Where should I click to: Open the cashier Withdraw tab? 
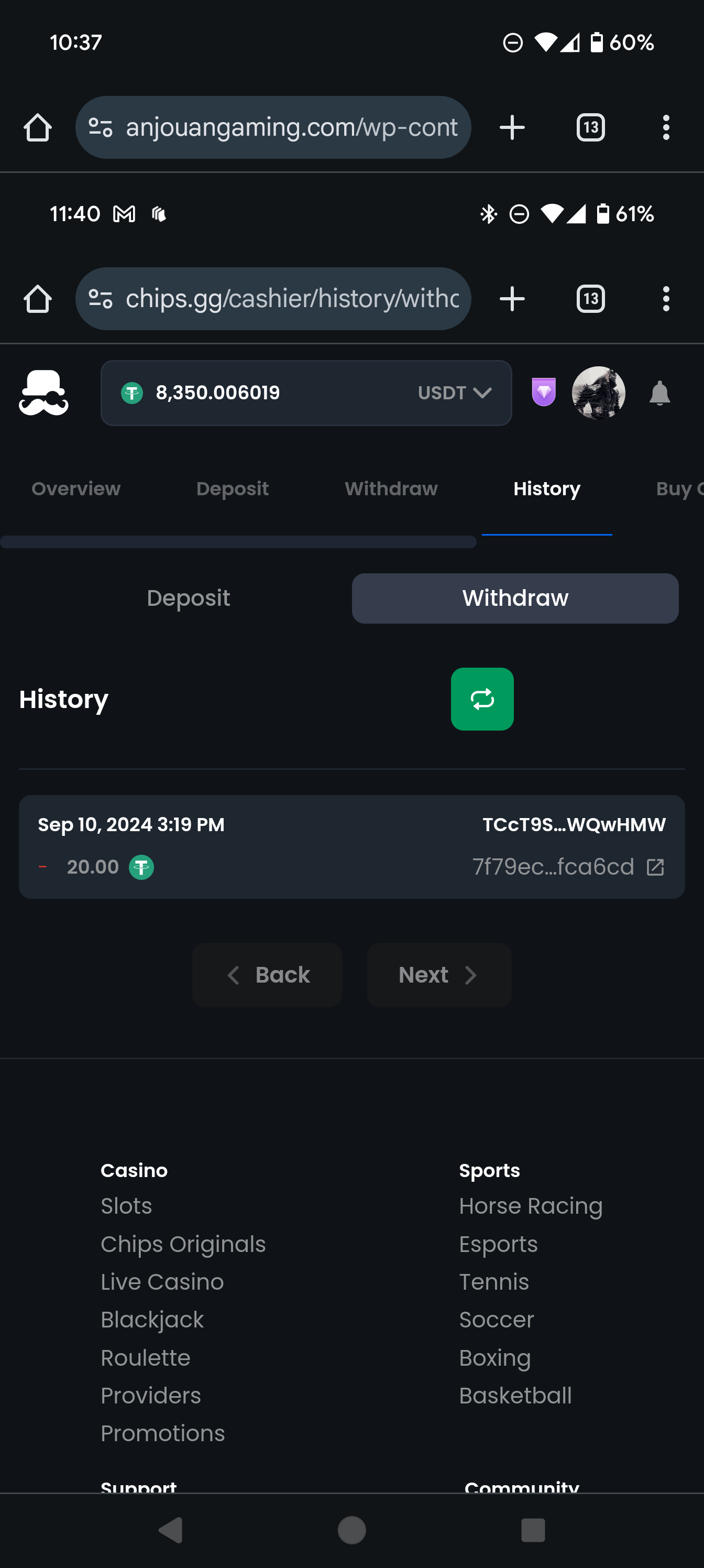(x=391, y=489)
